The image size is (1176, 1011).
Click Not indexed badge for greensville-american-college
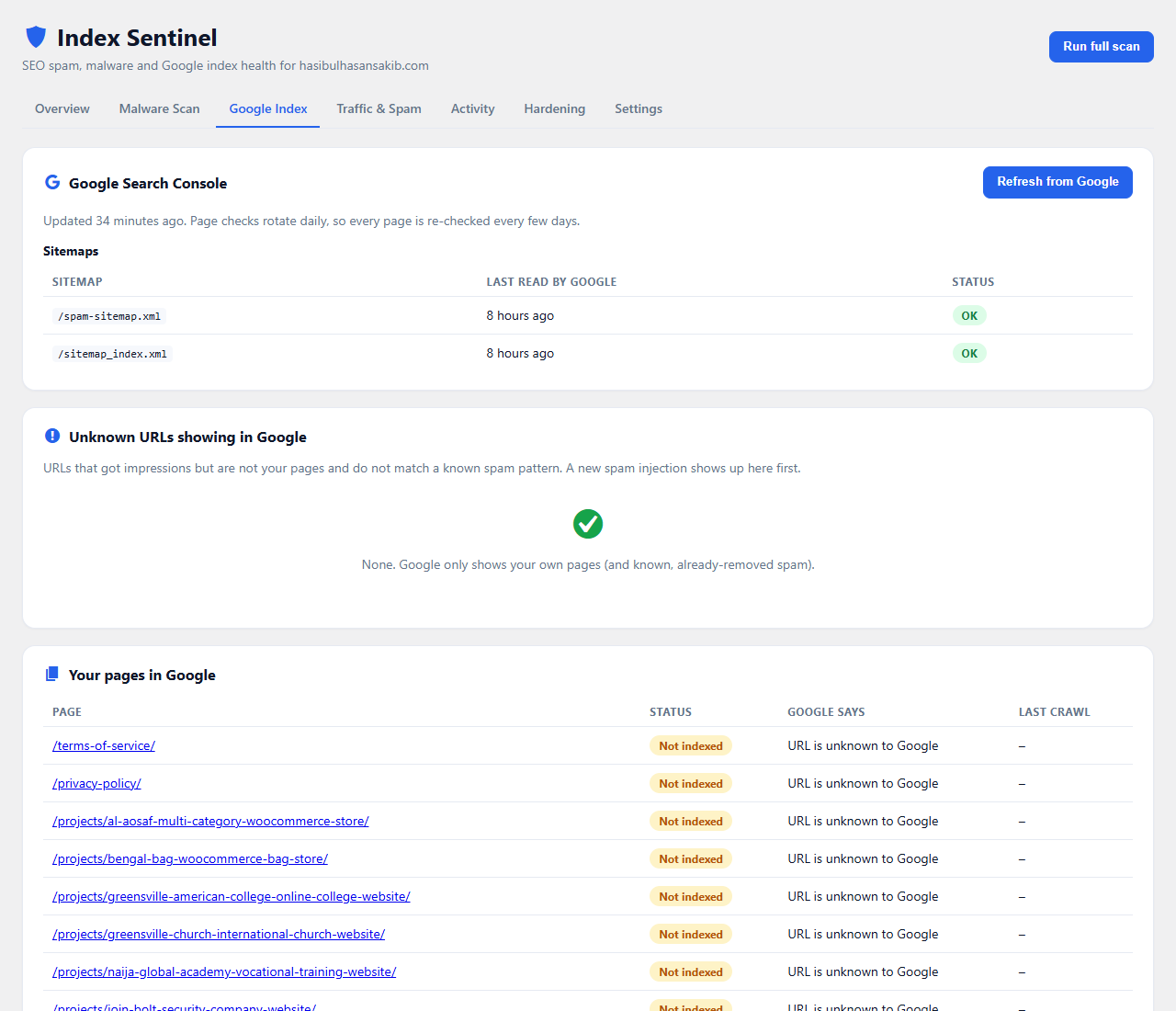(691, 896)
